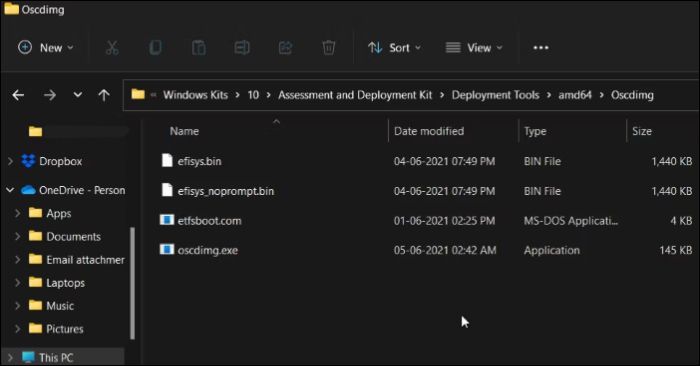The width and height of the screenshot is (700, 366).
Task: Sort by the Size column header
Action: tap(642, 131)
